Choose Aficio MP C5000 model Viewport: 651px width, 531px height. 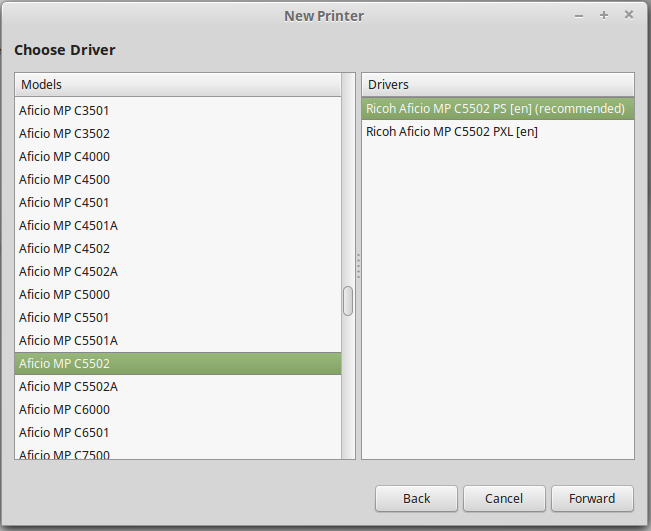point(178,294)
